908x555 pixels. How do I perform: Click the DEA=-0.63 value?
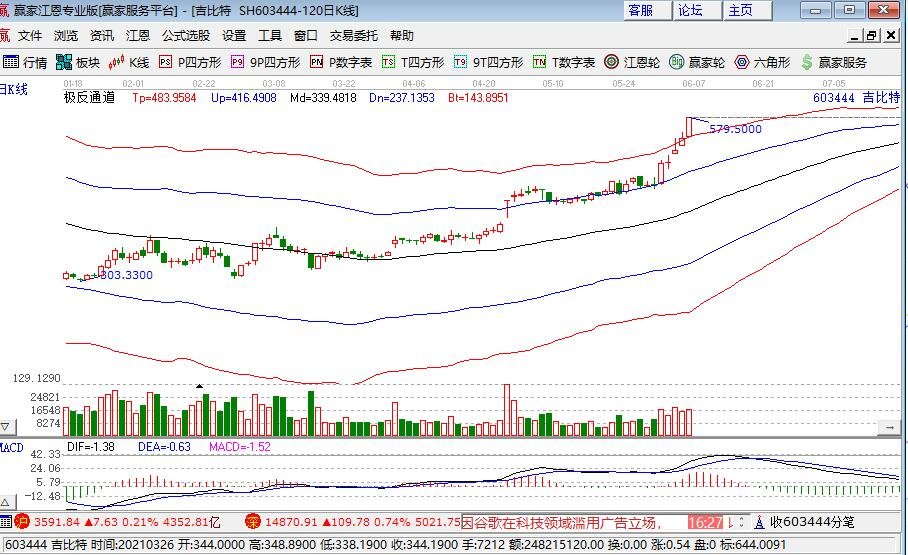coord(164,447)
